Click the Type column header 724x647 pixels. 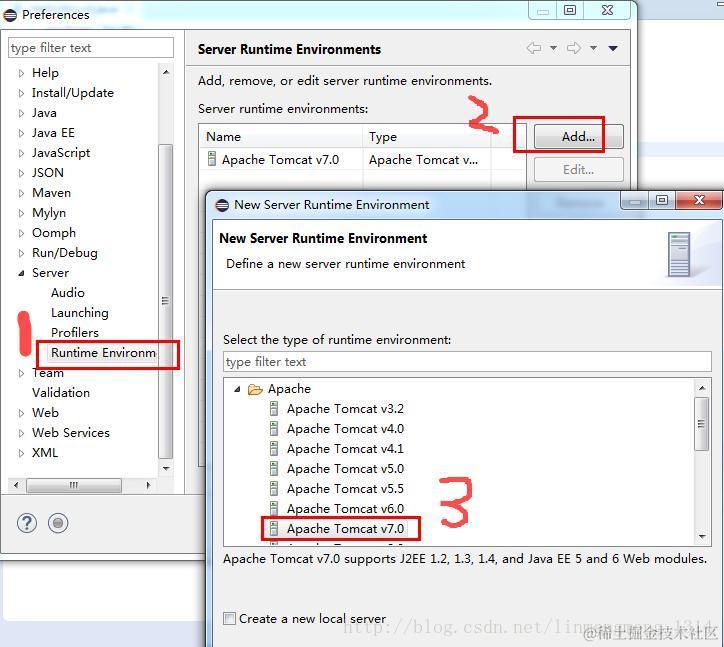426,137
